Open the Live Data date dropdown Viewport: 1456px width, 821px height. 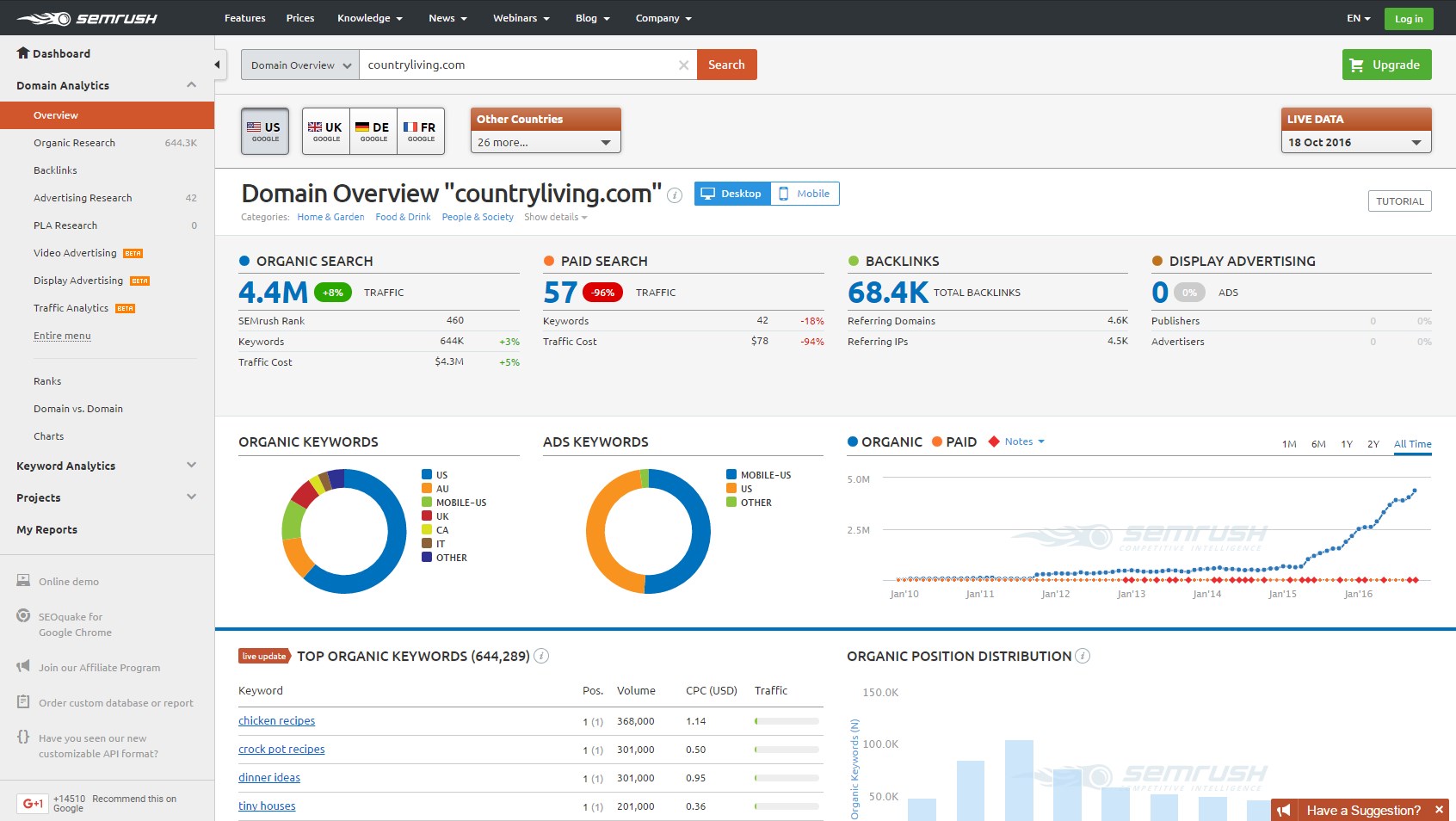[1356, 142]
